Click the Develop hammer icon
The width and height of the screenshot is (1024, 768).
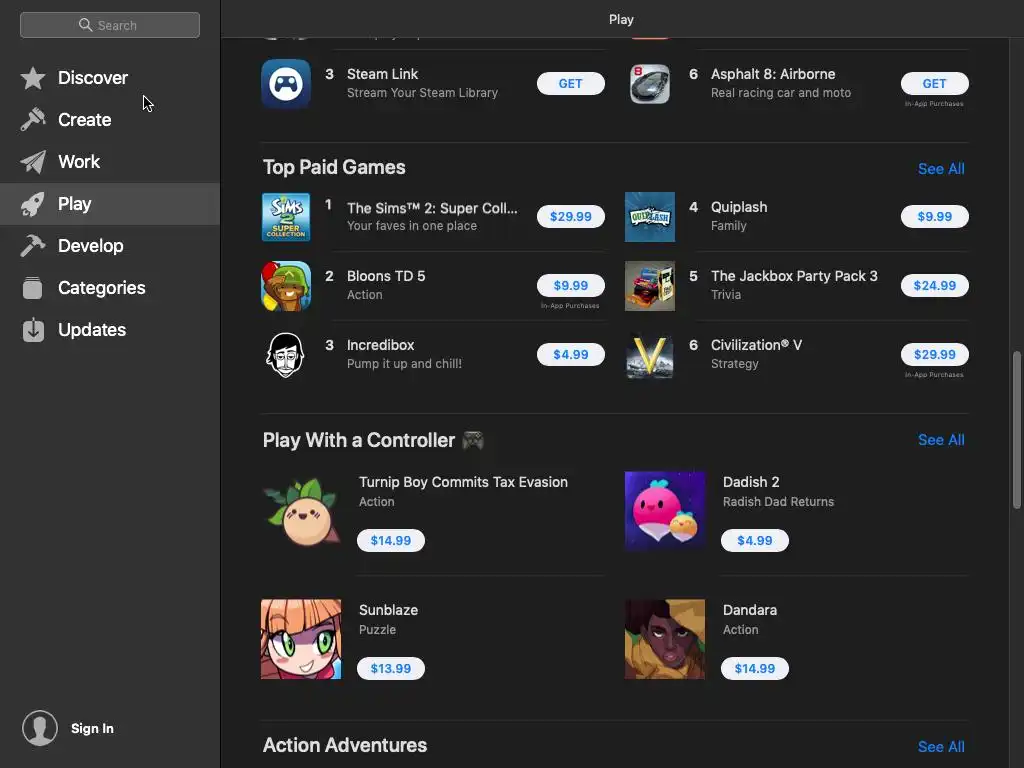[x=33, y=246]
